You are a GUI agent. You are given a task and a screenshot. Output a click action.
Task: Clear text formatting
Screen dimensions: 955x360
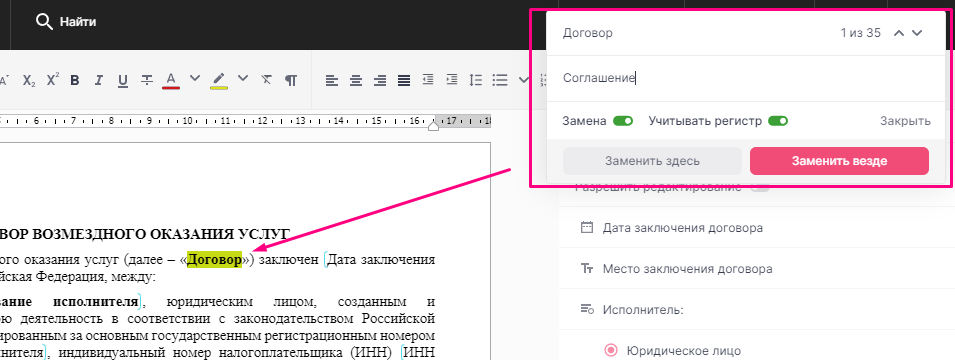266,80
